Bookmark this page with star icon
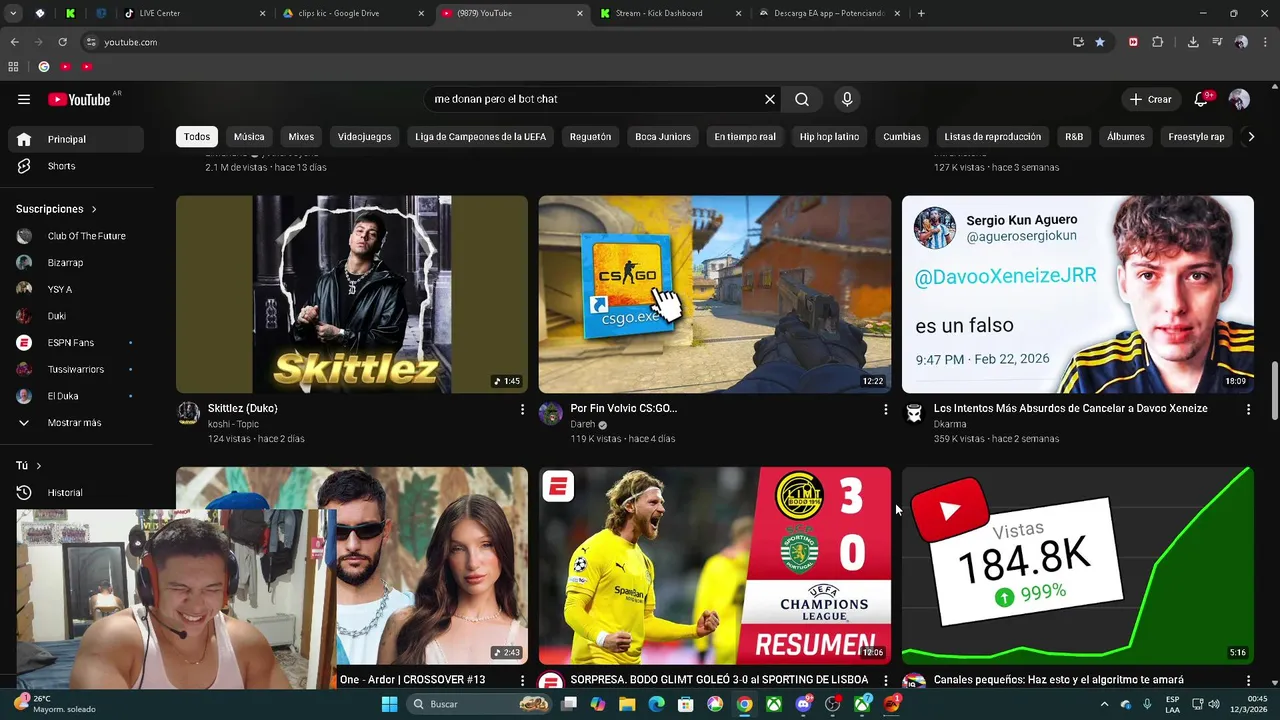Viewport: 1280px width, 720px height. (1100, 42)
